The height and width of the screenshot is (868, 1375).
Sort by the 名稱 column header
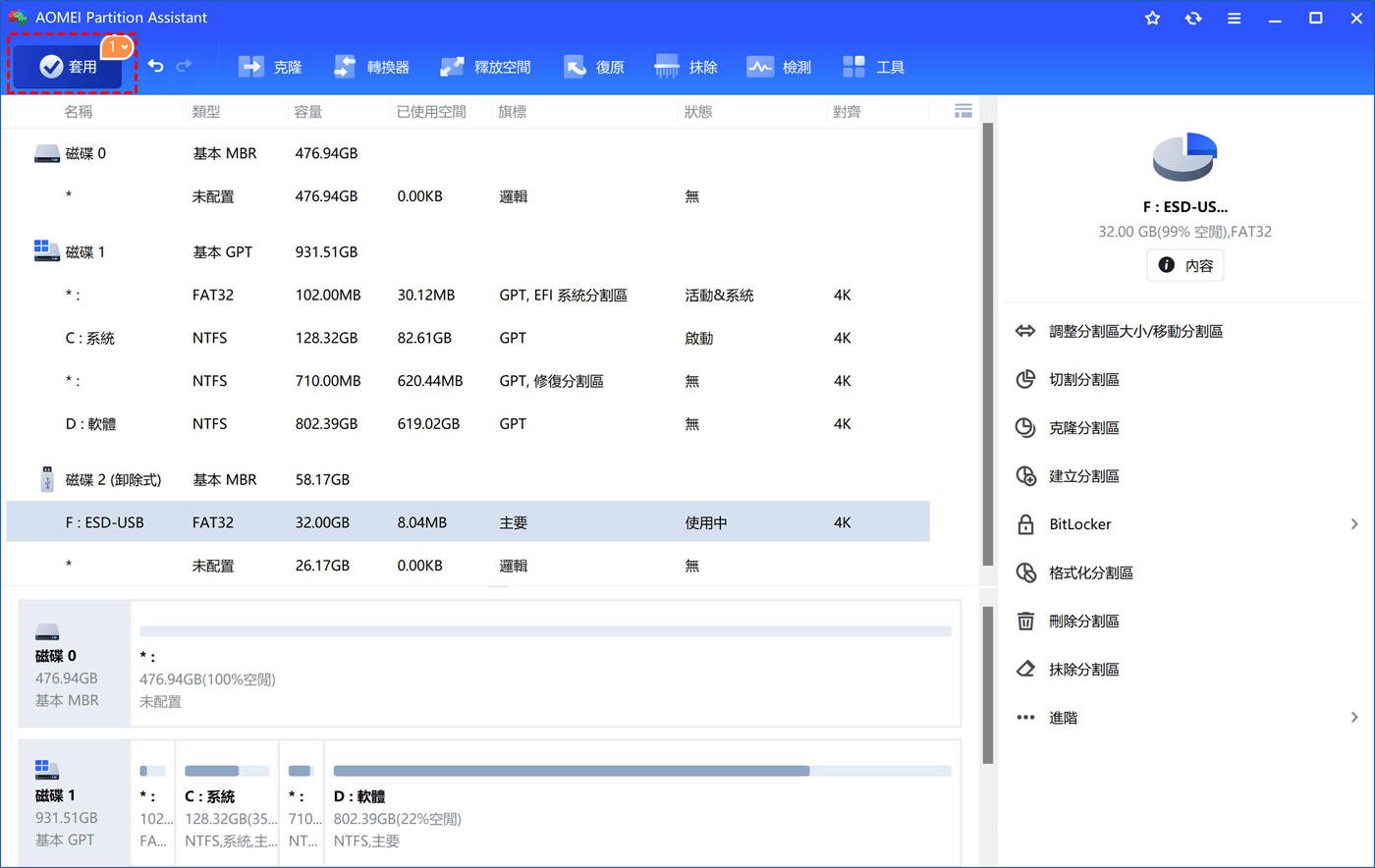click(x=79, y=112)
